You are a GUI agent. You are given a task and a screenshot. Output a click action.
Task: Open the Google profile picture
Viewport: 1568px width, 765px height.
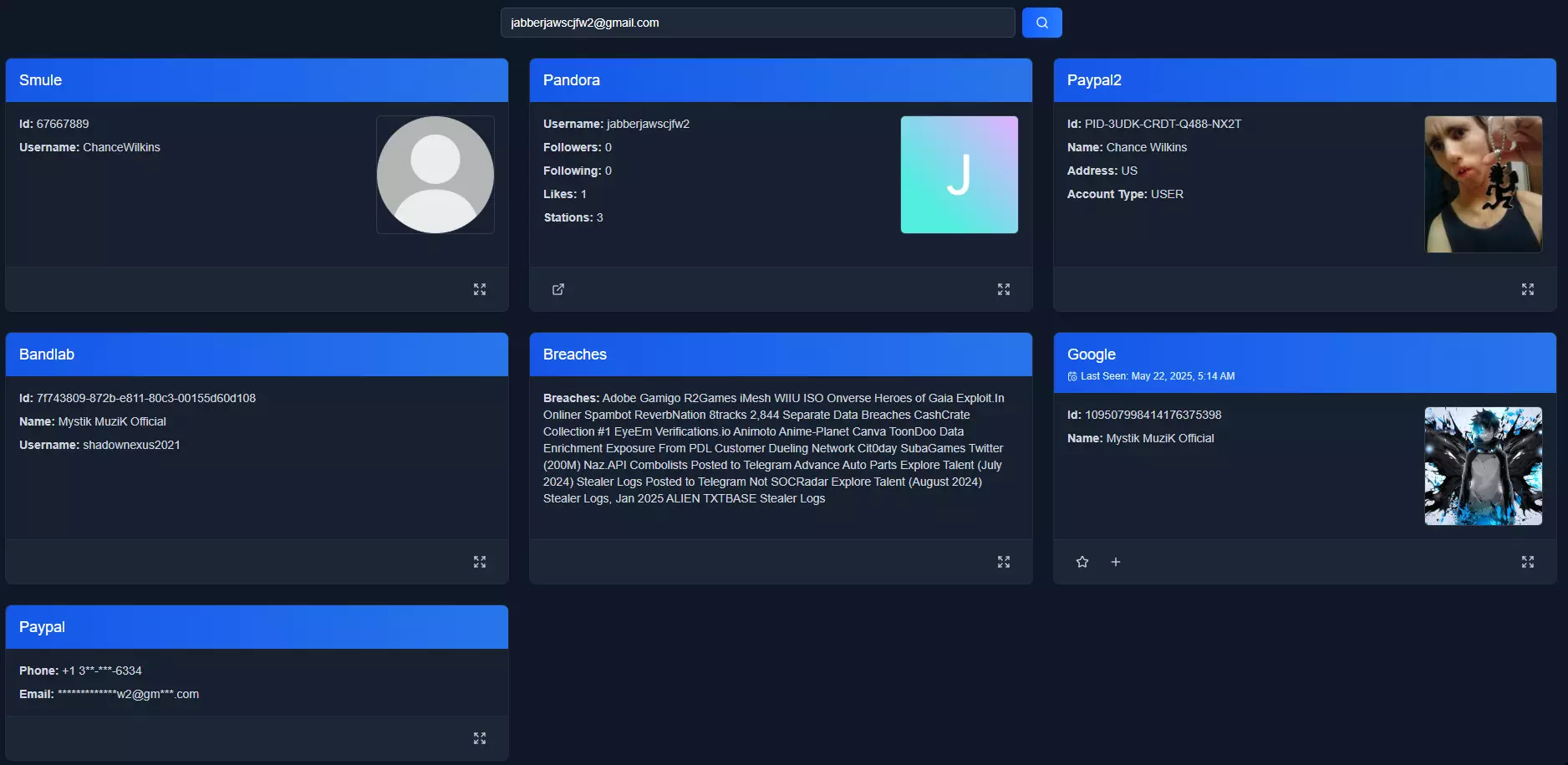[1484, 467]
